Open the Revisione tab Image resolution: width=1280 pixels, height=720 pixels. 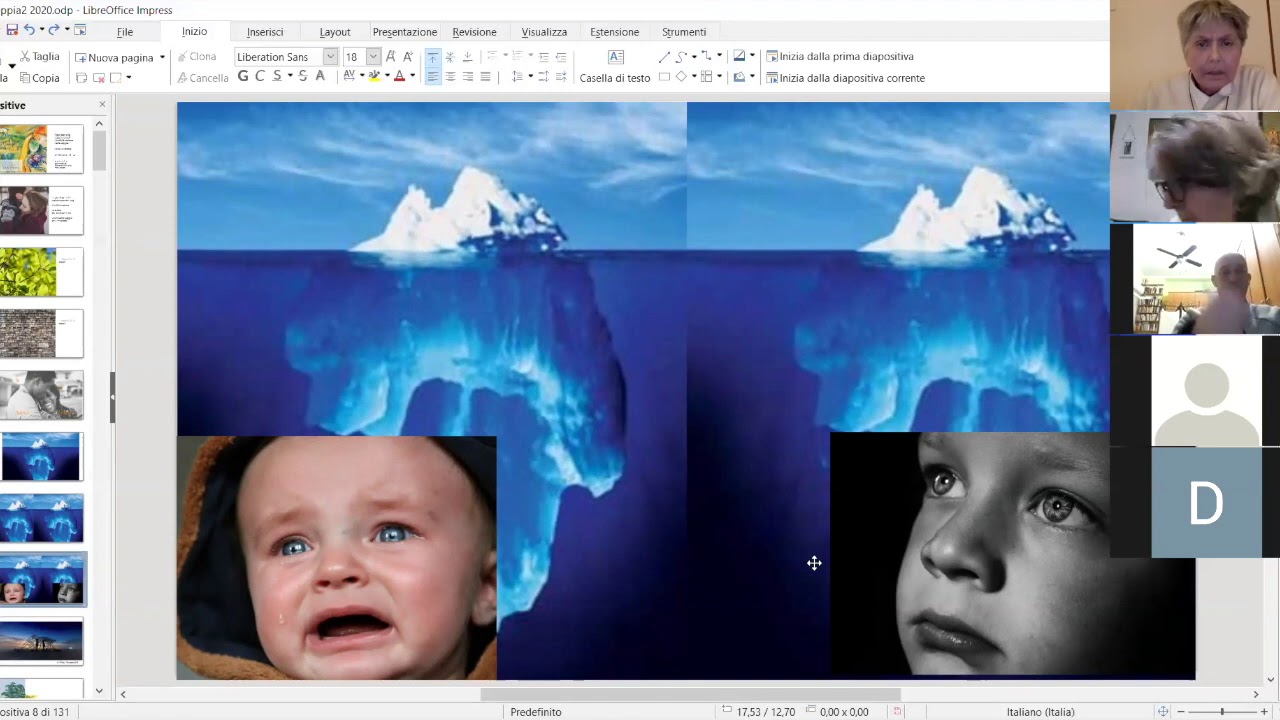[x=474, y=32]
